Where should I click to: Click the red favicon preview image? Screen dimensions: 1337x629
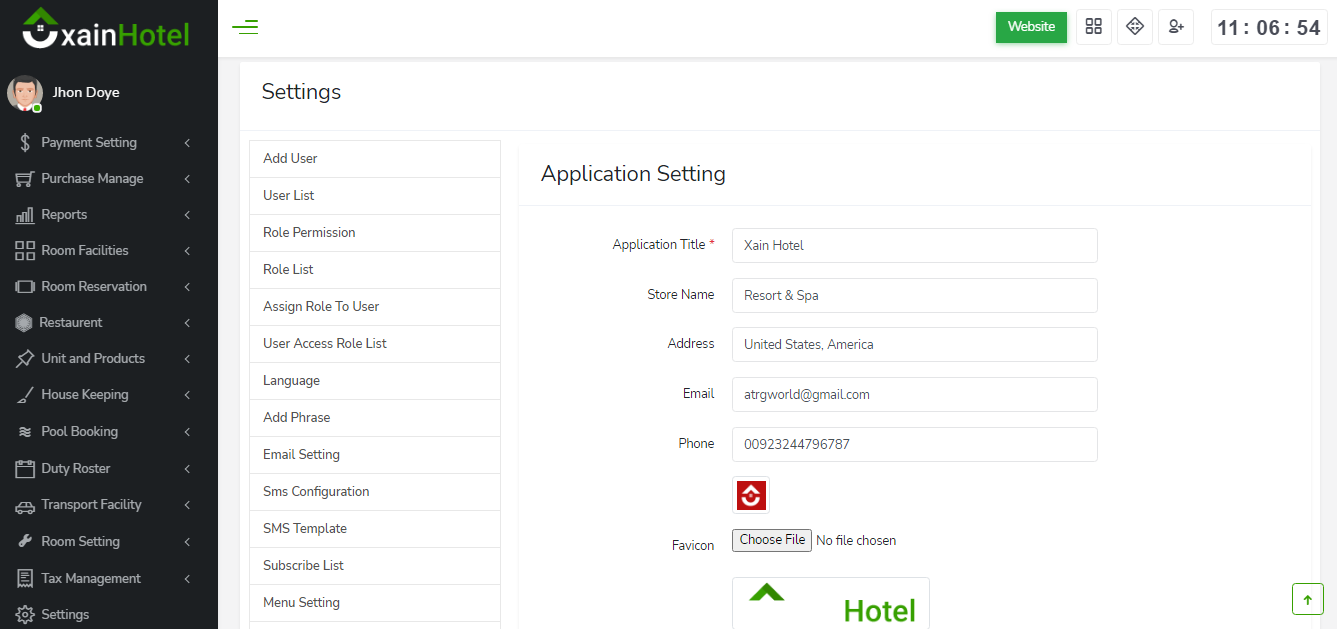click(751, 495)
